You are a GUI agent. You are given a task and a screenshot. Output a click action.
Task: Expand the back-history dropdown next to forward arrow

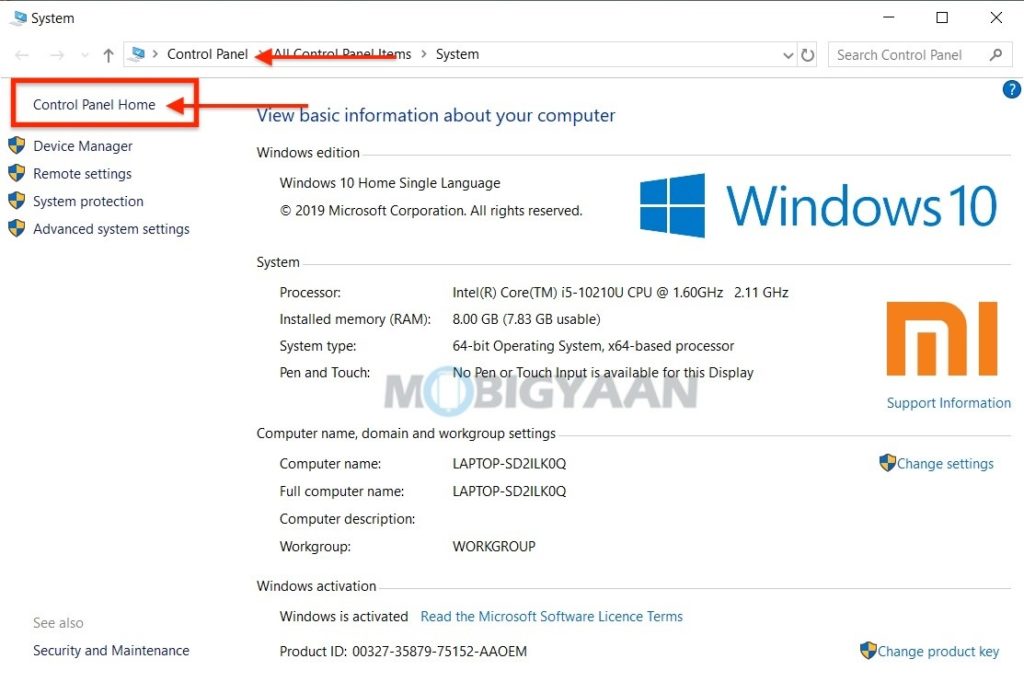pos(85,55)
